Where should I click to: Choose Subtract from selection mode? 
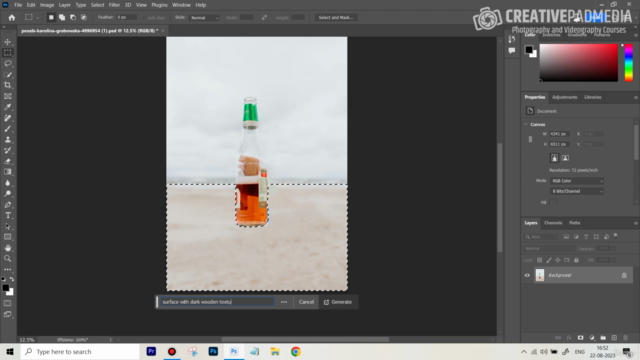pos(73,18)
